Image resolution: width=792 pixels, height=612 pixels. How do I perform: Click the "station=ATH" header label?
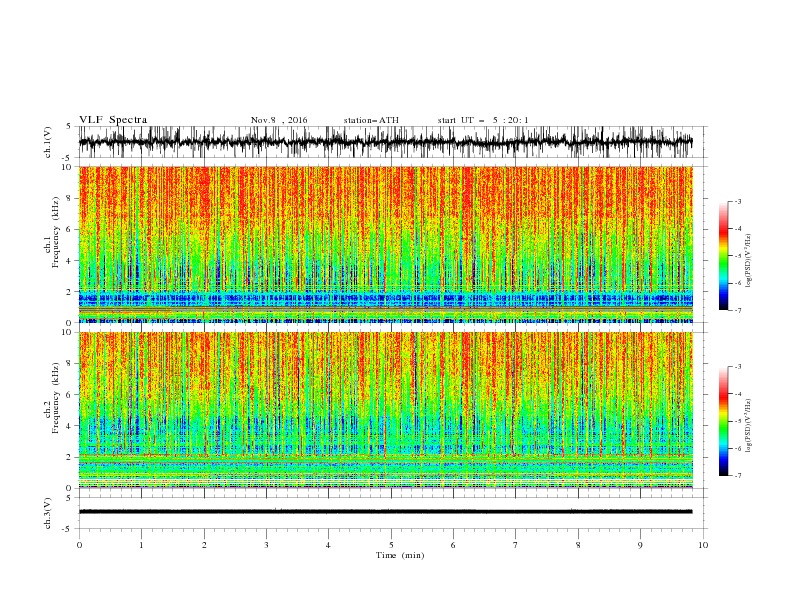[x=371, y=120]
